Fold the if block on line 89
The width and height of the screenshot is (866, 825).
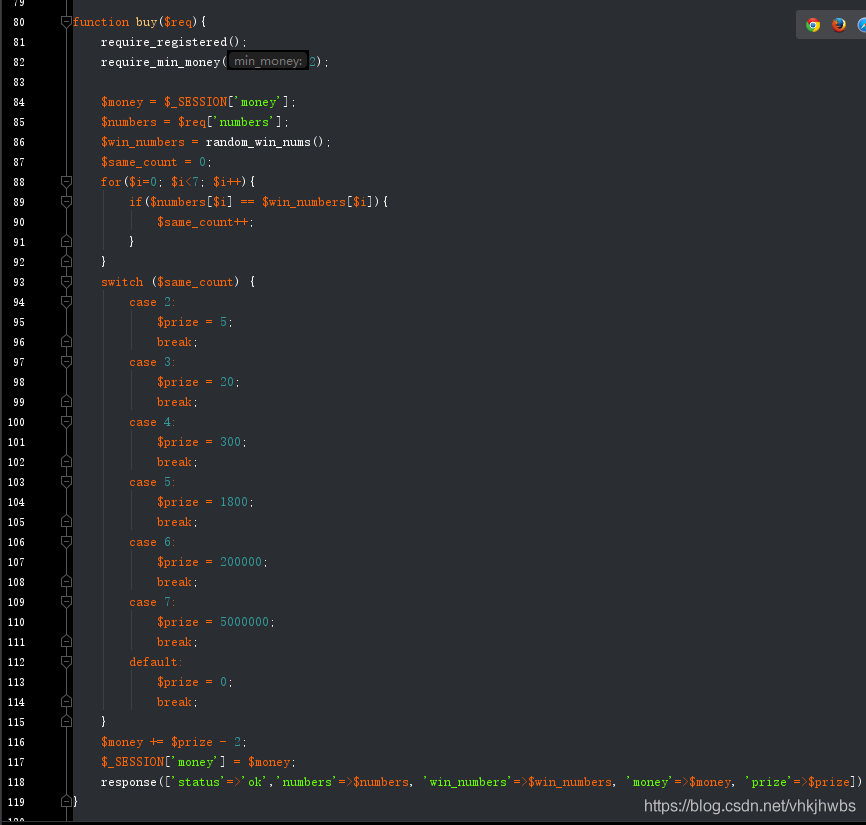click(x=66, y=202)
